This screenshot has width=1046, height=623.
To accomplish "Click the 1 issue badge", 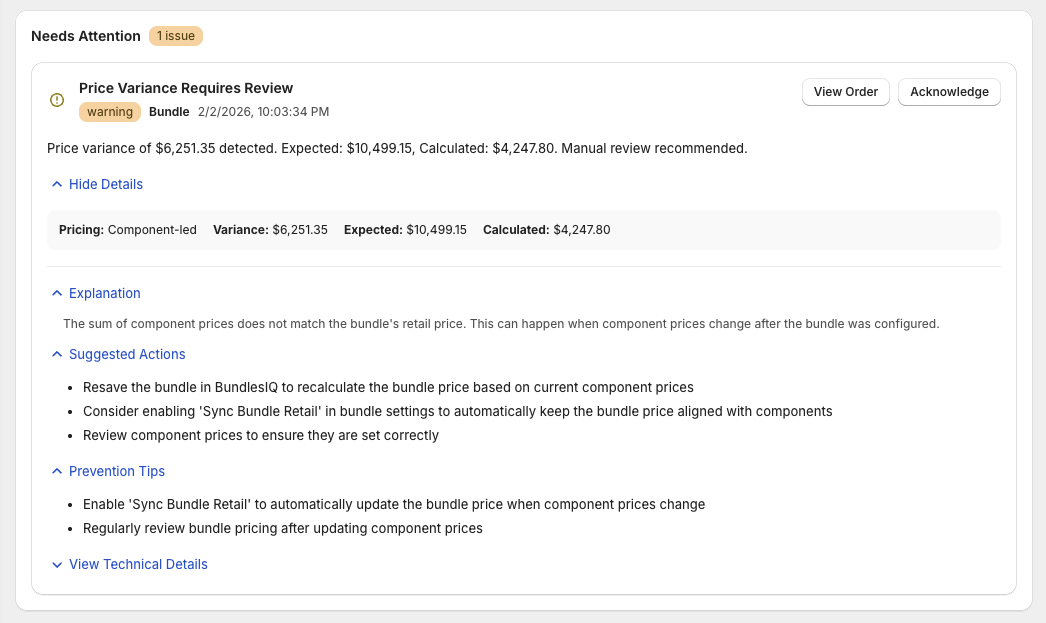I will 175,35.
